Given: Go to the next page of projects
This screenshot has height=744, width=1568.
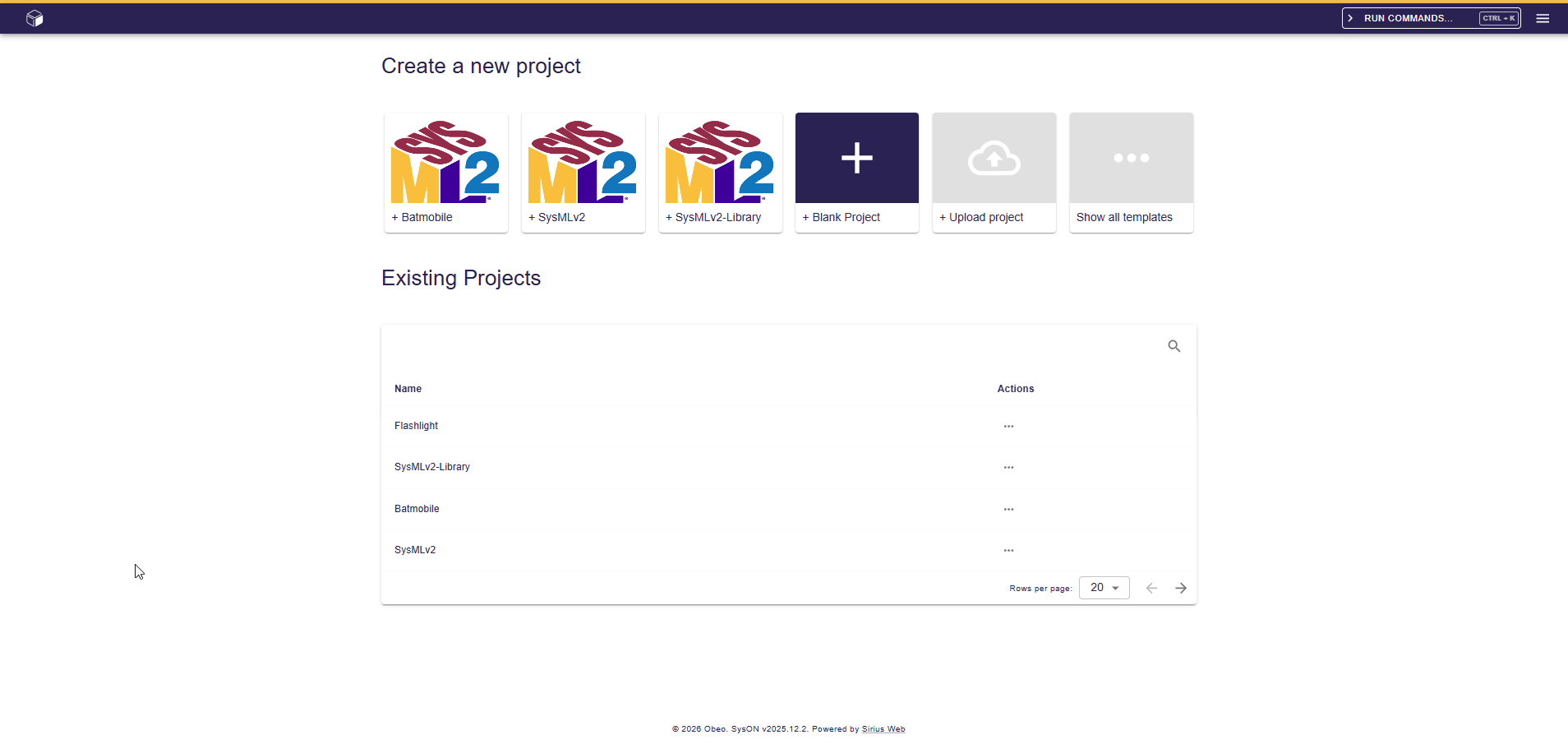Looking at the screenshot, I should [1181, 587].
